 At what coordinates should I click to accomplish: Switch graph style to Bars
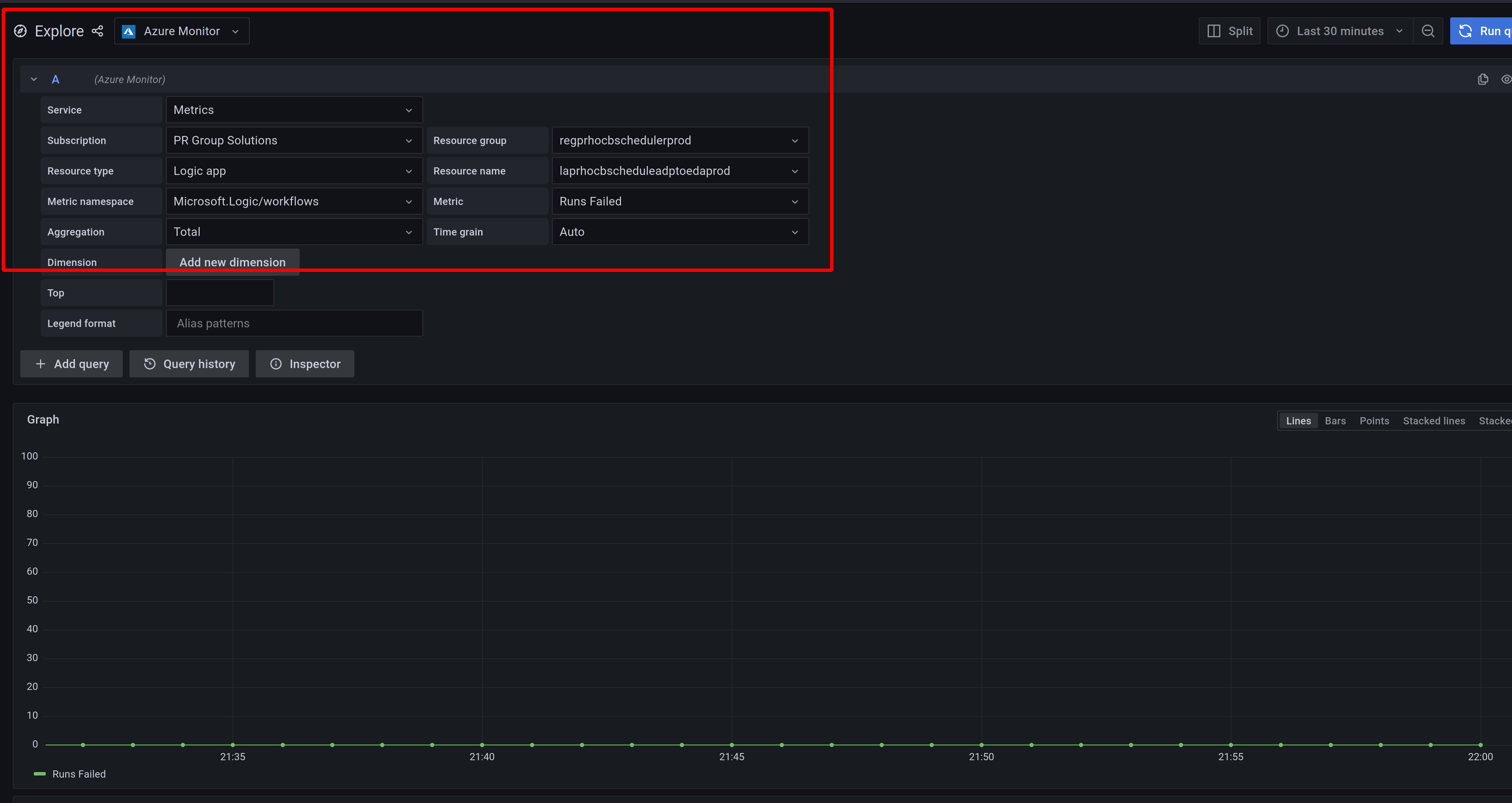(x=1335, y=421)
